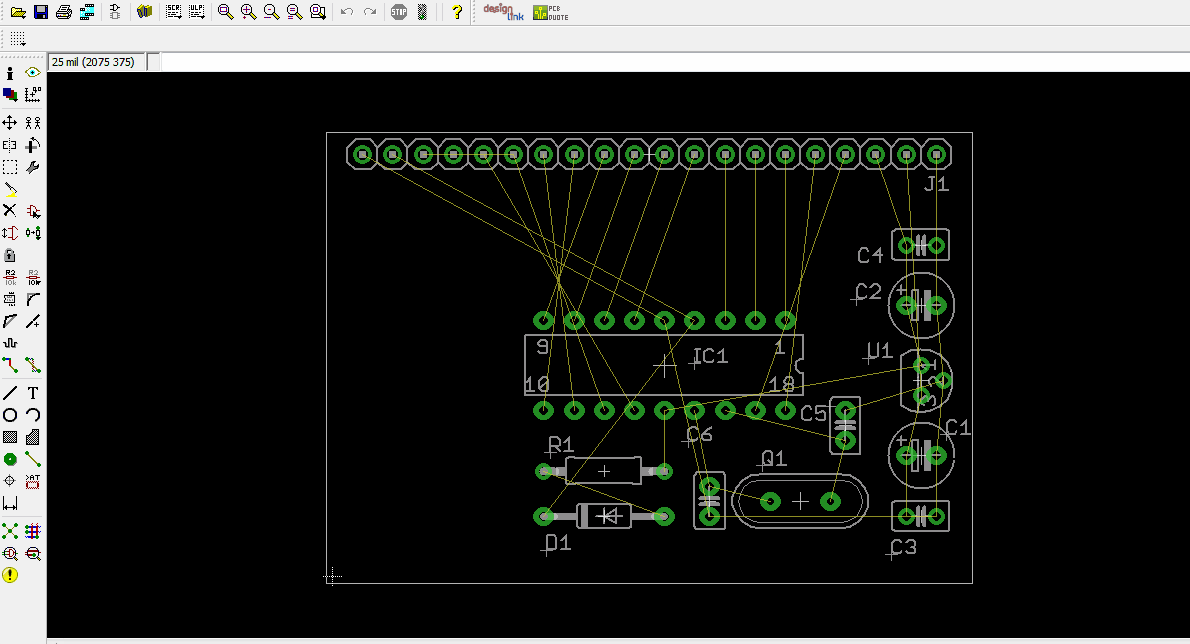Redraw the board view
The image size is (1190, 644).
pos(294,12)
